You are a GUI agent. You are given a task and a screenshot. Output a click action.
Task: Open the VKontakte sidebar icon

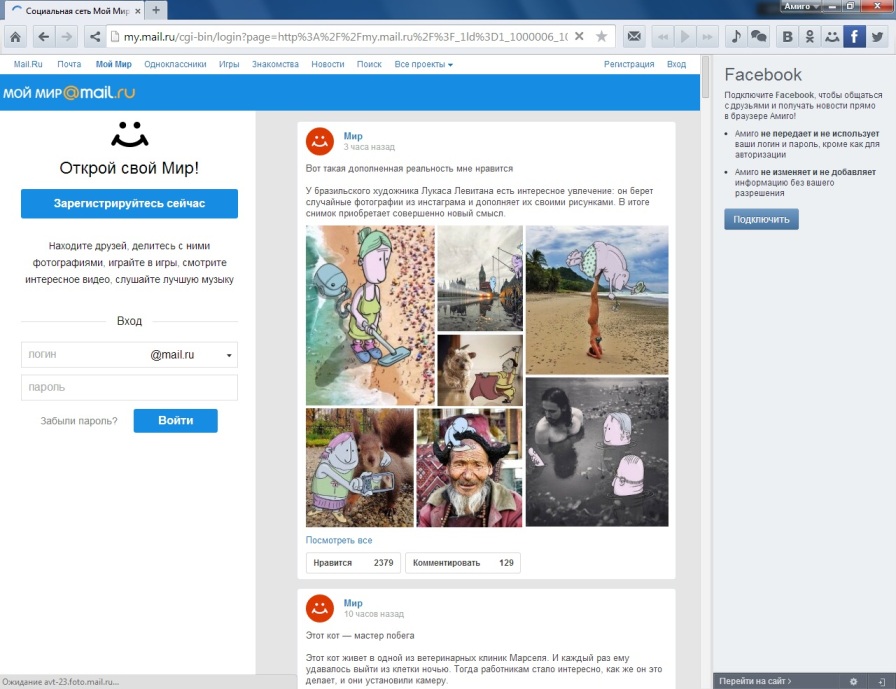[788, 37]
